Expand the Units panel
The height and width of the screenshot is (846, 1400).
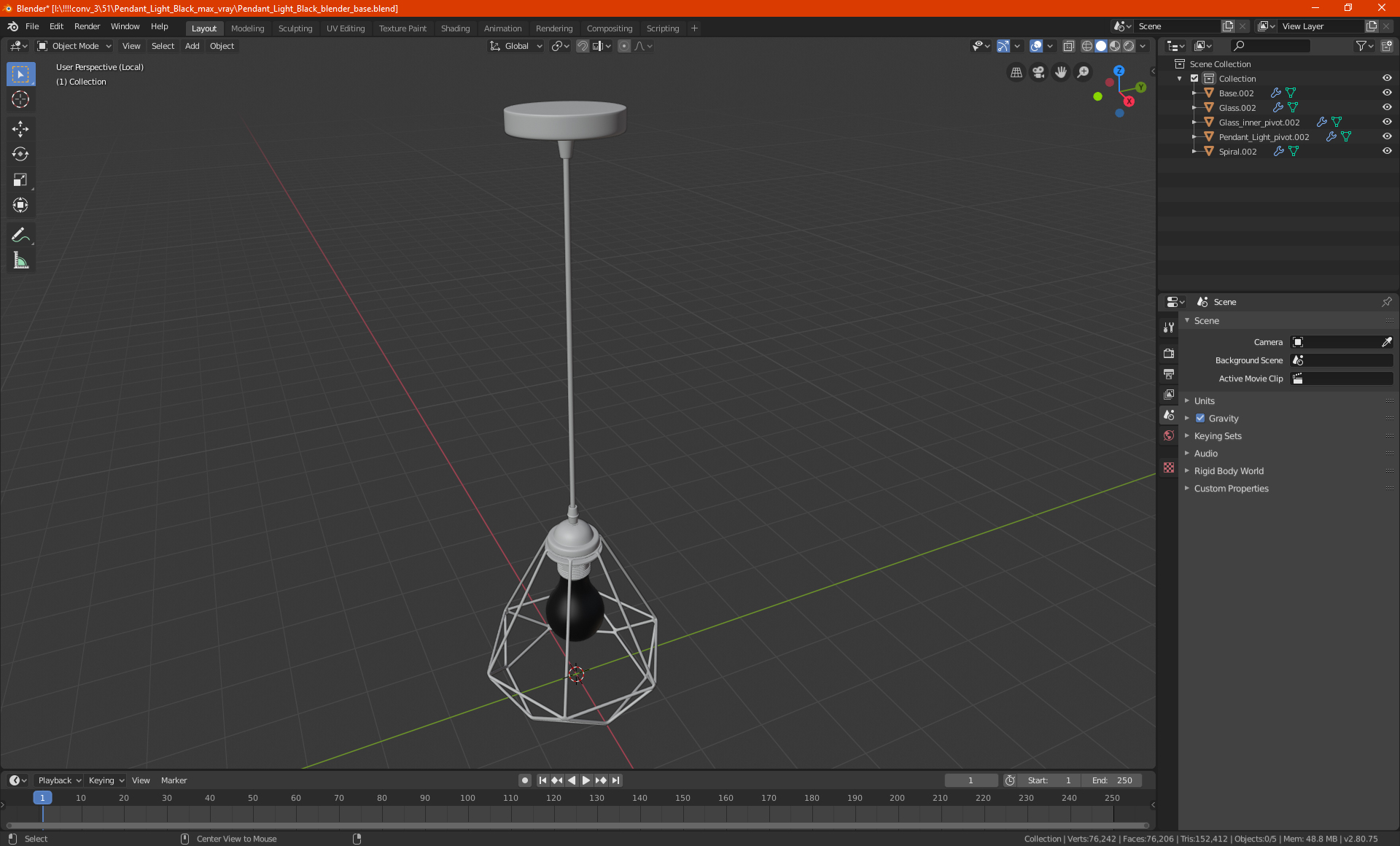(1204, 401)
